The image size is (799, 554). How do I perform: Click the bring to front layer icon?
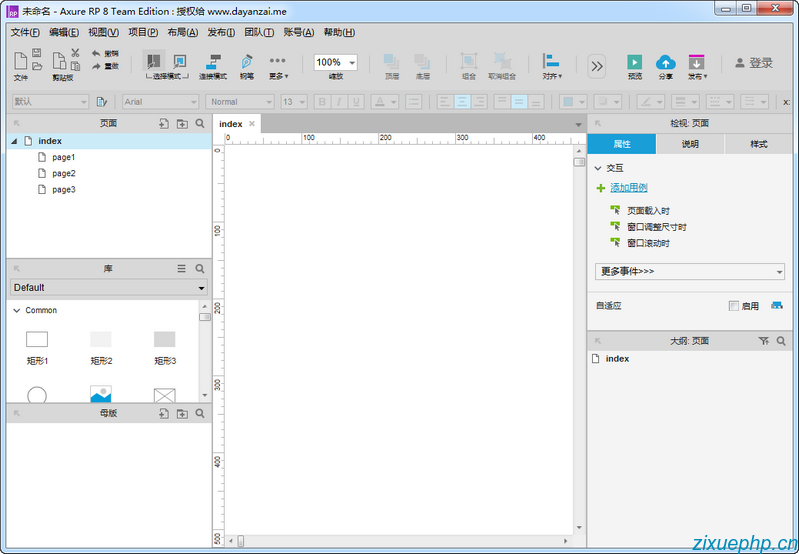391,62
